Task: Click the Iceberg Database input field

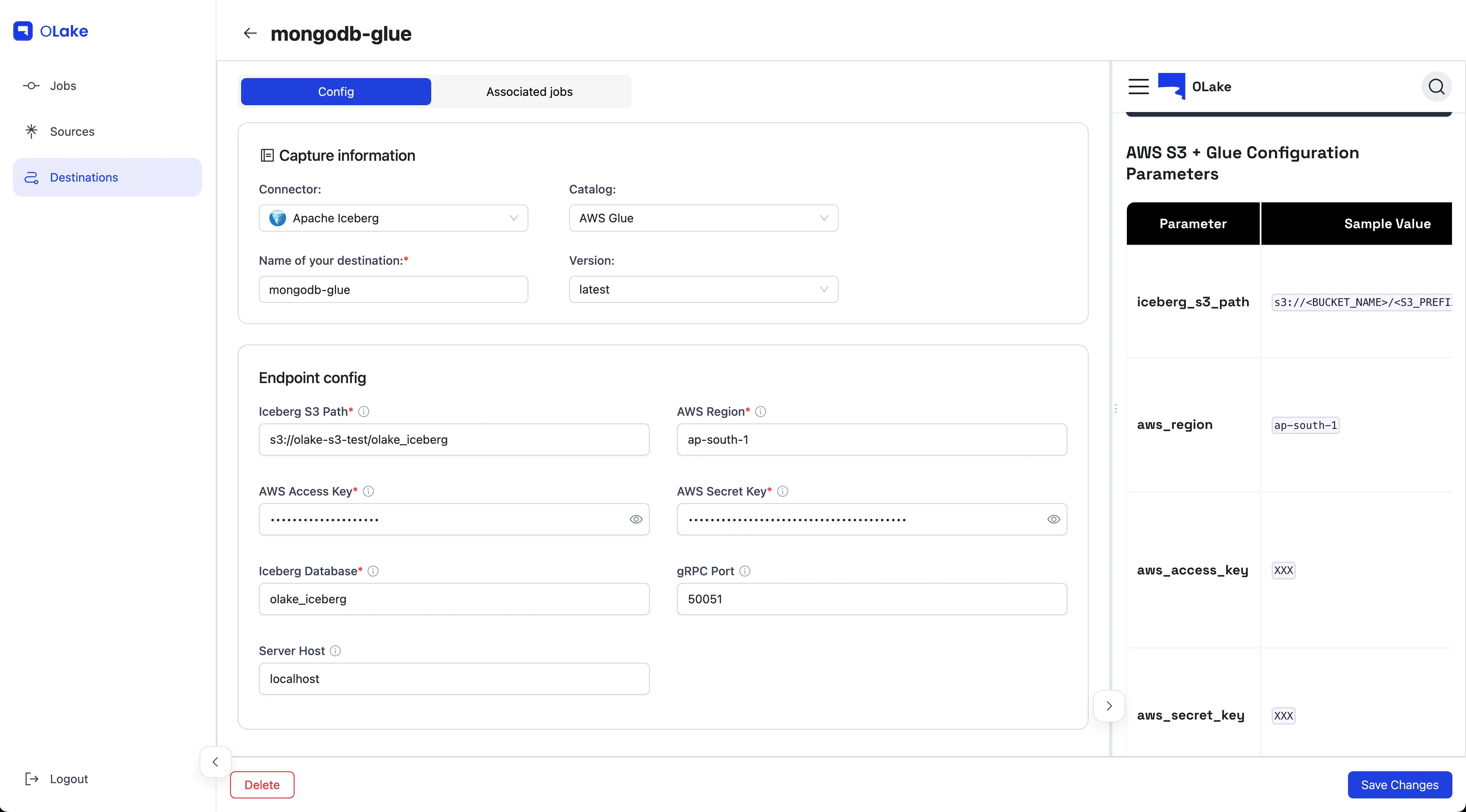Action: [454, 599]
